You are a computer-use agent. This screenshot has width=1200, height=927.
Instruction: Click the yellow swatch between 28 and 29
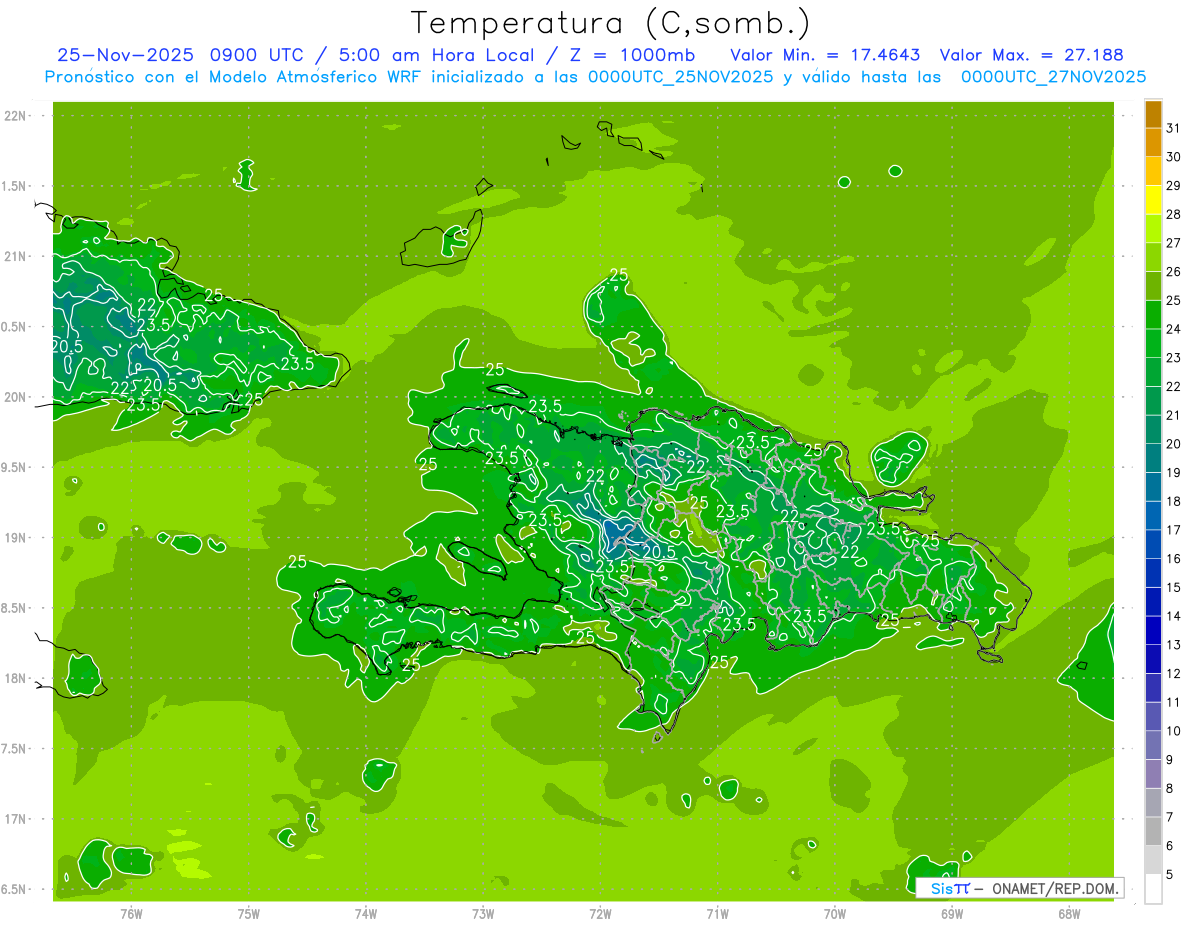(1153, 200)
